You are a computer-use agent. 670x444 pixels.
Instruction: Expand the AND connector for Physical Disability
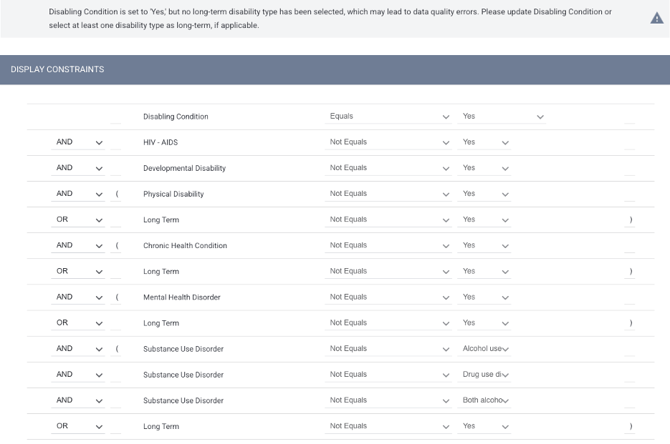pyautogui.click(x=79, y=194)
